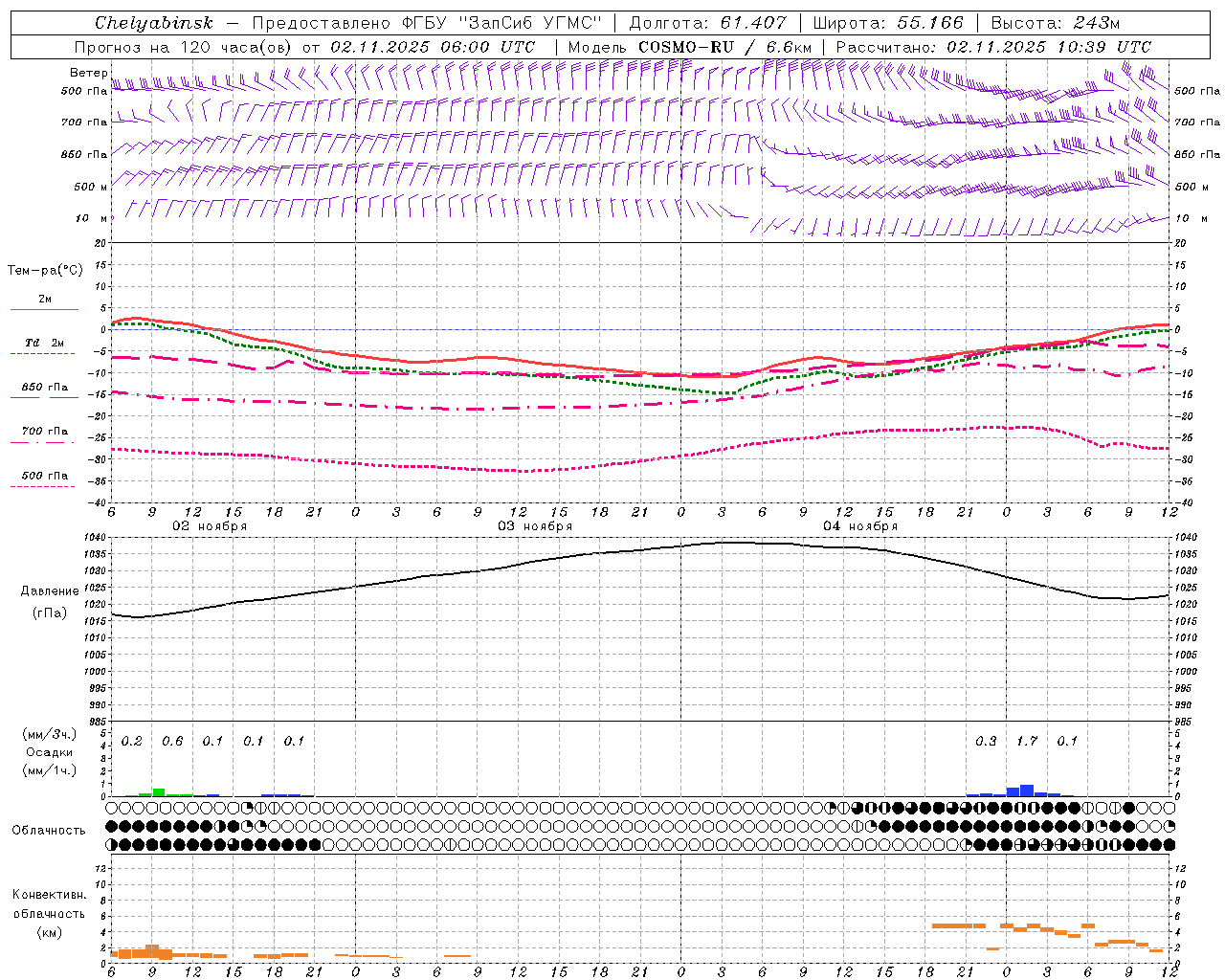Click the 'Давление' pressure label
Viewport: 1225px width, 980px height.
[50, 591]
